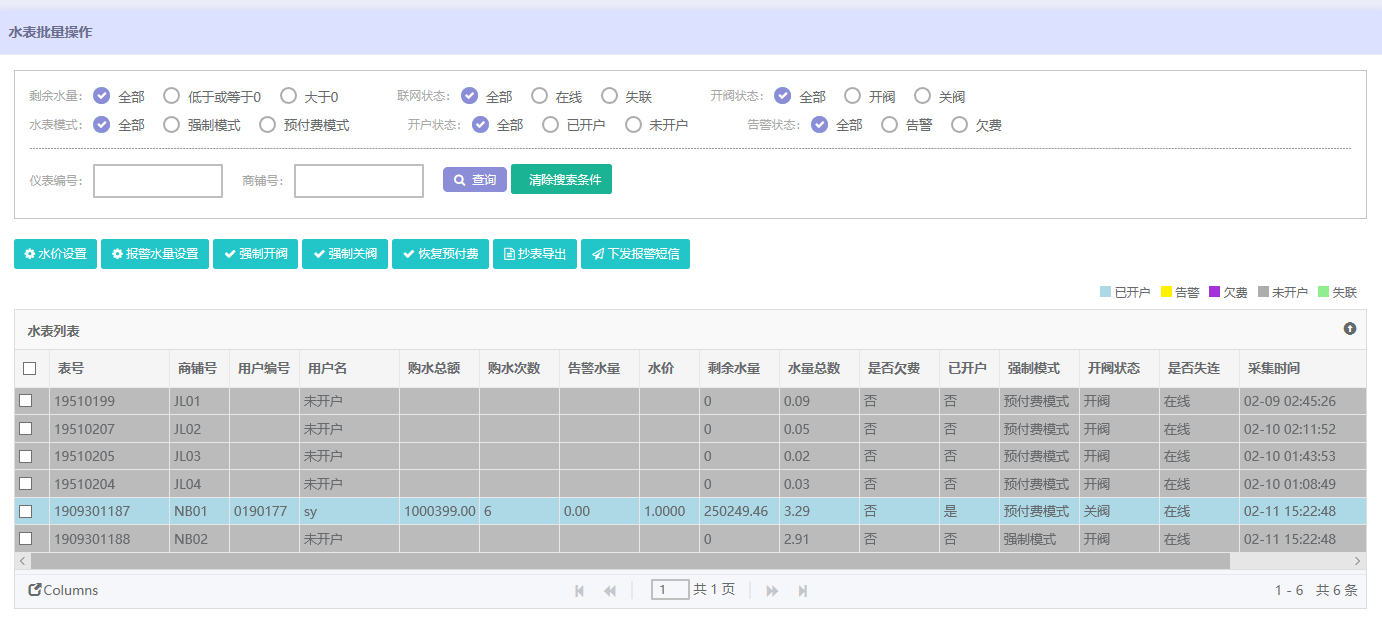Click 恢复预付费 button
Screen dimensions: 1382x621
440,254
